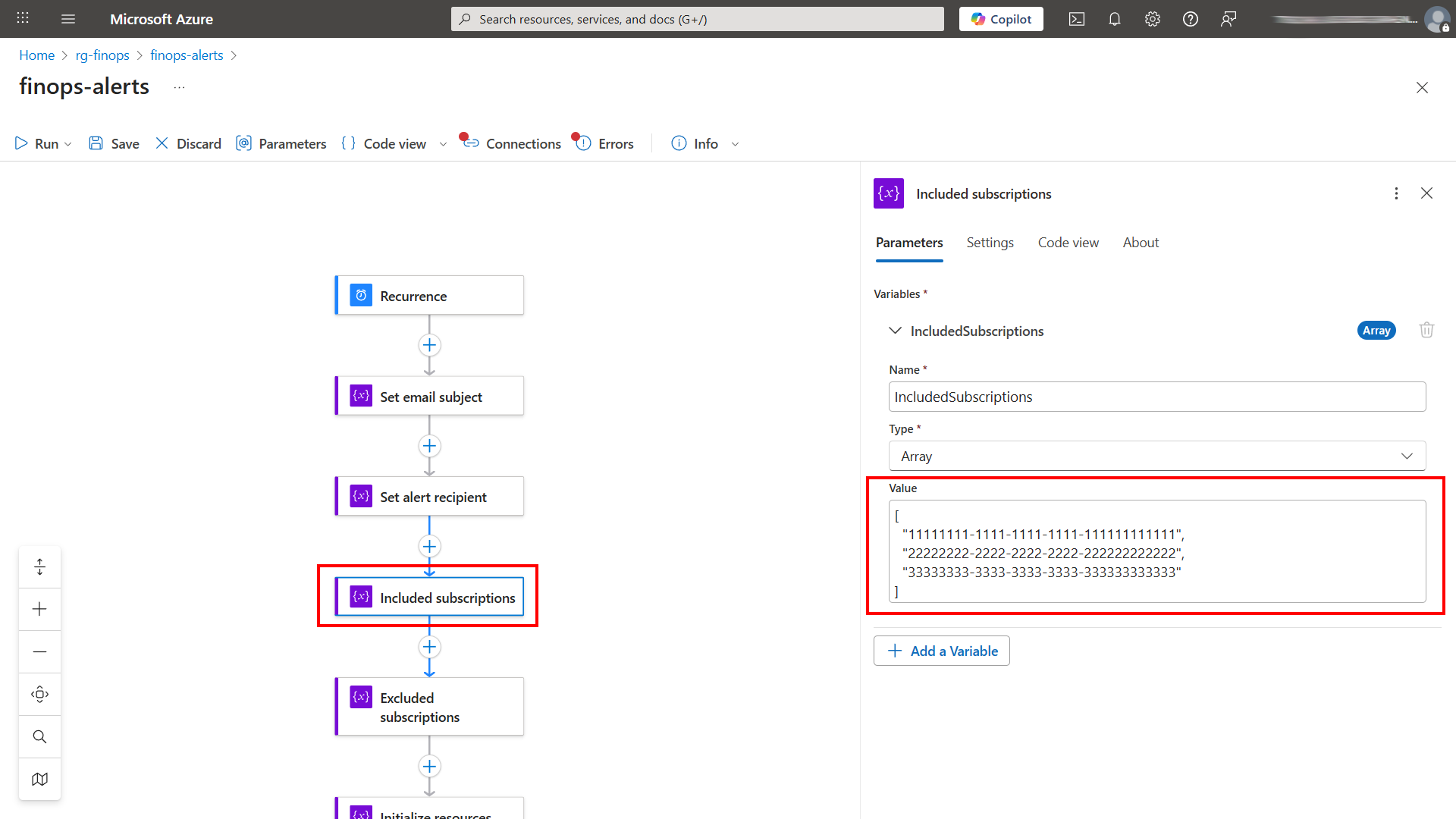
Task: Save the logic app workflow
Action: coord(113,143)
